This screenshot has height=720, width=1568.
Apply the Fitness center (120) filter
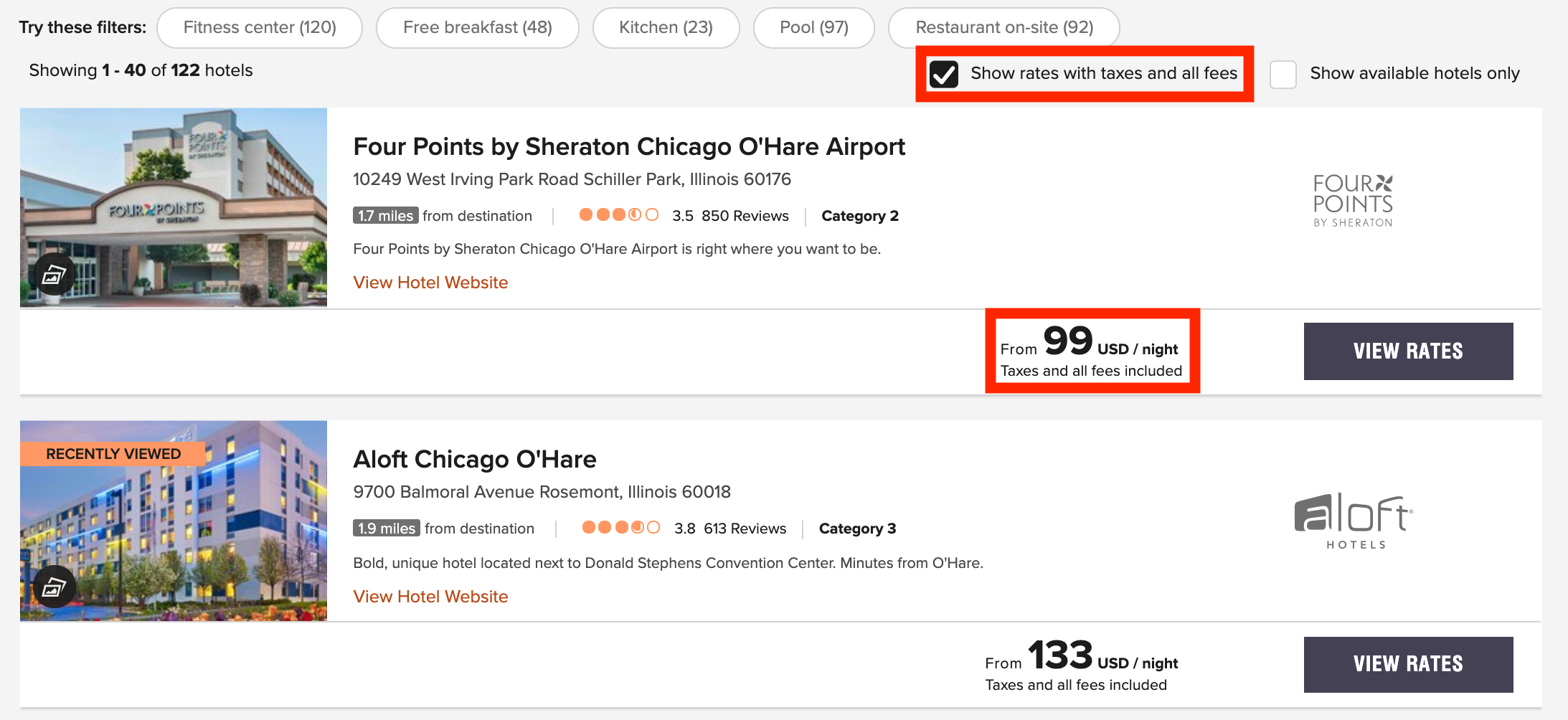coord(260,28)
